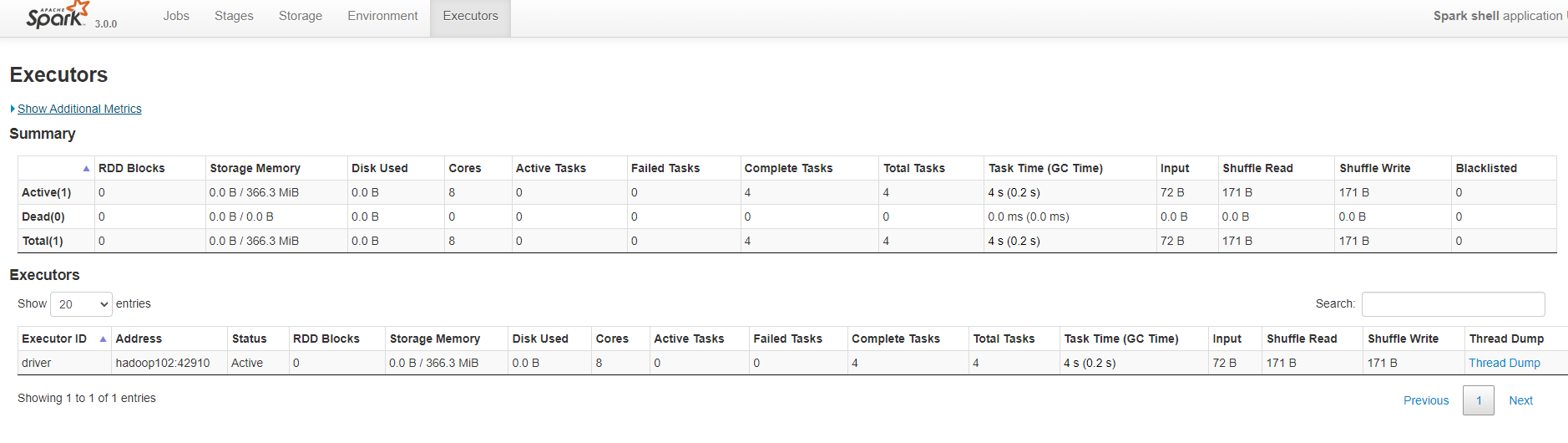Click the Summary table sort arrow icon
Image resolution: width=1568 pixels, height=443 pixels.
tap(86, 169)
